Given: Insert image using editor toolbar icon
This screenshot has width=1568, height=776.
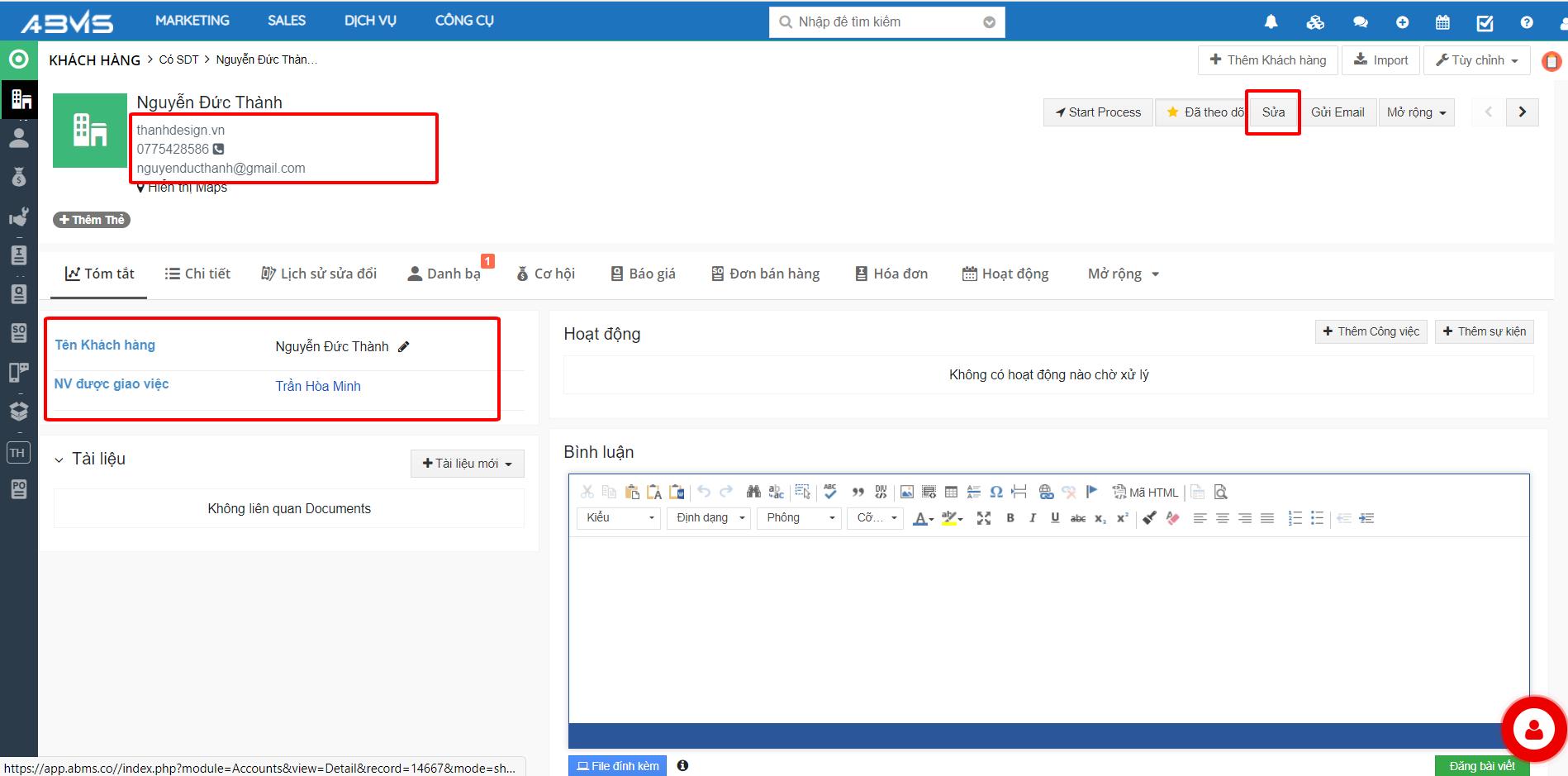Looking at the screenshot, I should pos(906,493).
